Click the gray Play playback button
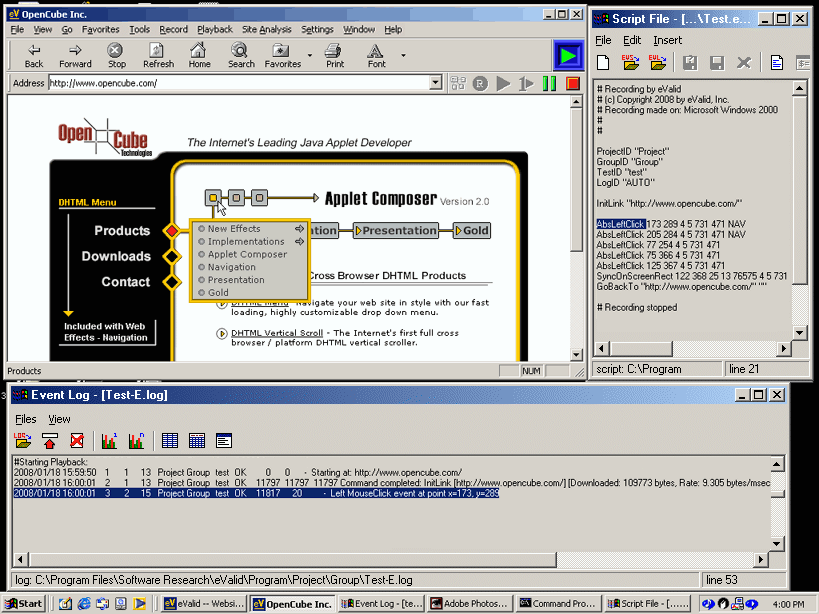The height and width of the screenshot is (614, 819). 503,84
